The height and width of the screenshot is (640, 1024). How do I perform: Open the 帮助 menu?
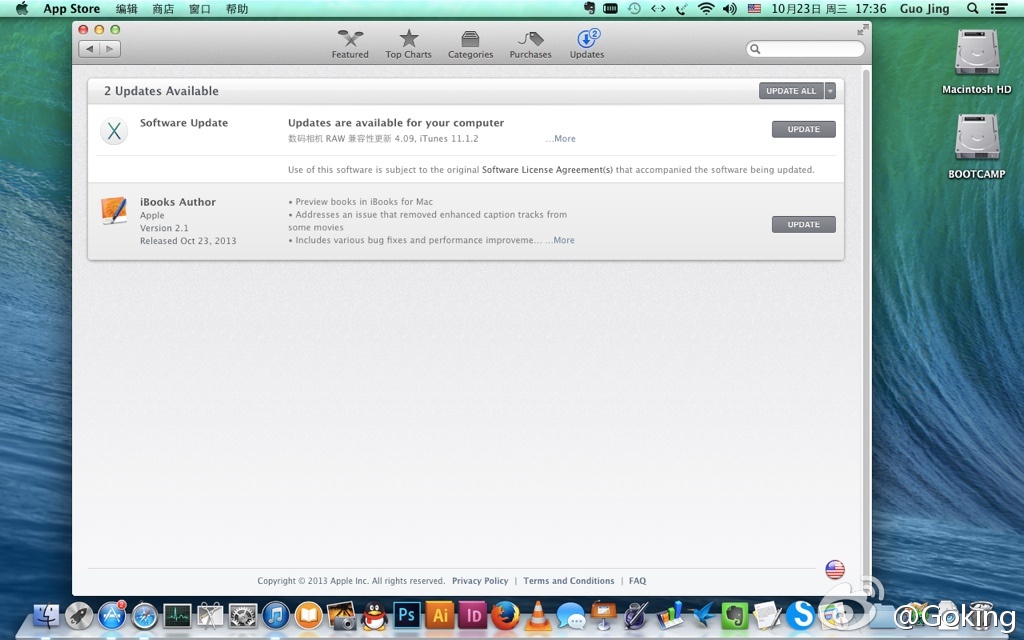tap(236, 8)
